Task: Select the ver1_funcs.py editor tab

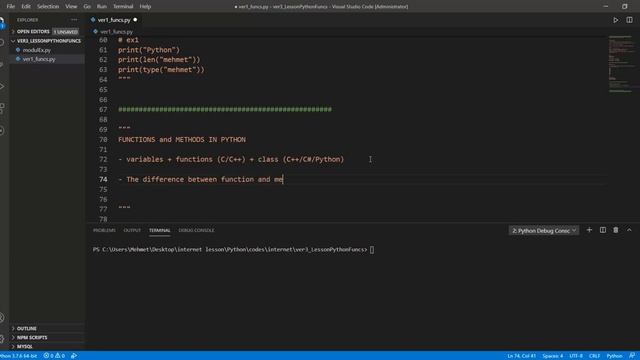Action: [114, 20]
